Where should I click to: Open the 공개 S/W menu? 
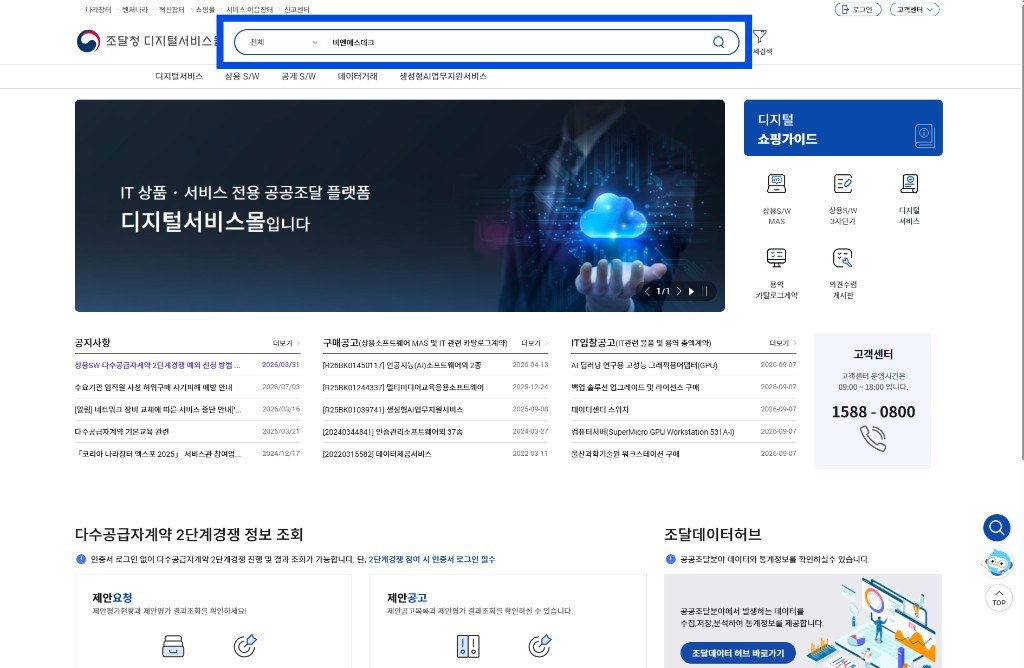[298, 76]
